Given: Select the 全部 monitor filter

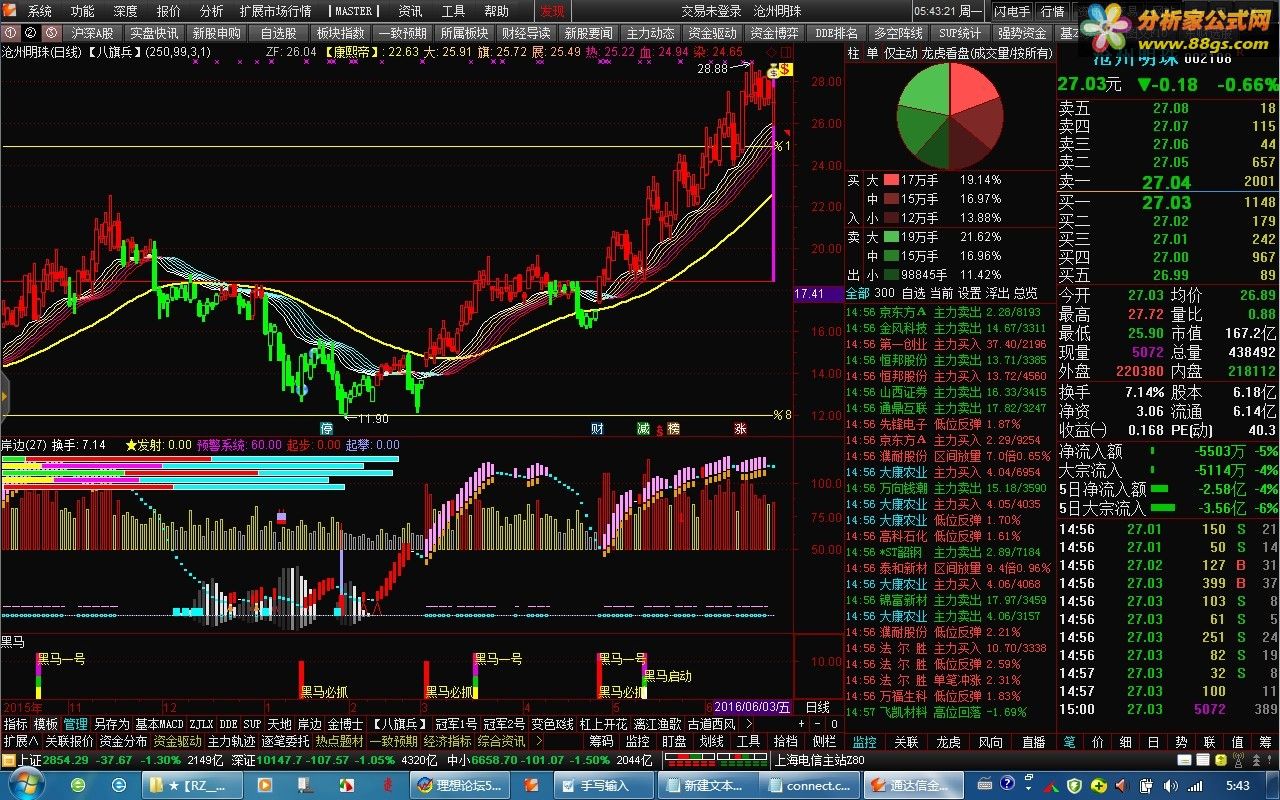Looking at the screenshot, I should [857, 293].
